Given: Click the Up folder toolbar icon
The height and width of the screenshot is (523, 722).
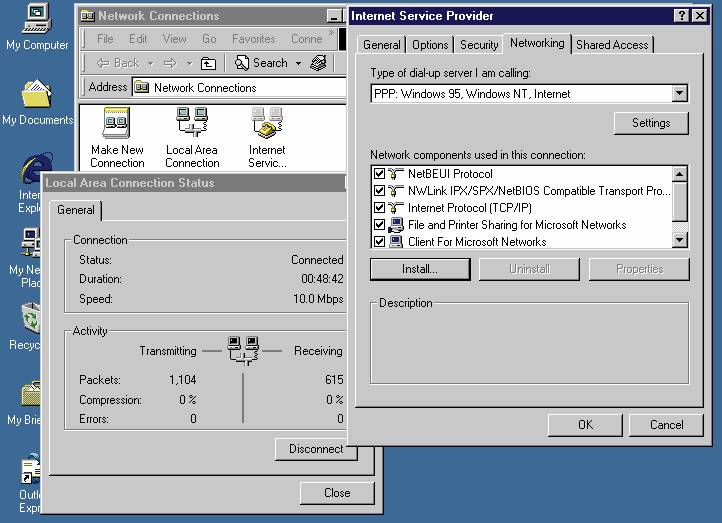Looking at the screenshot, I should [x=208, y=63].
